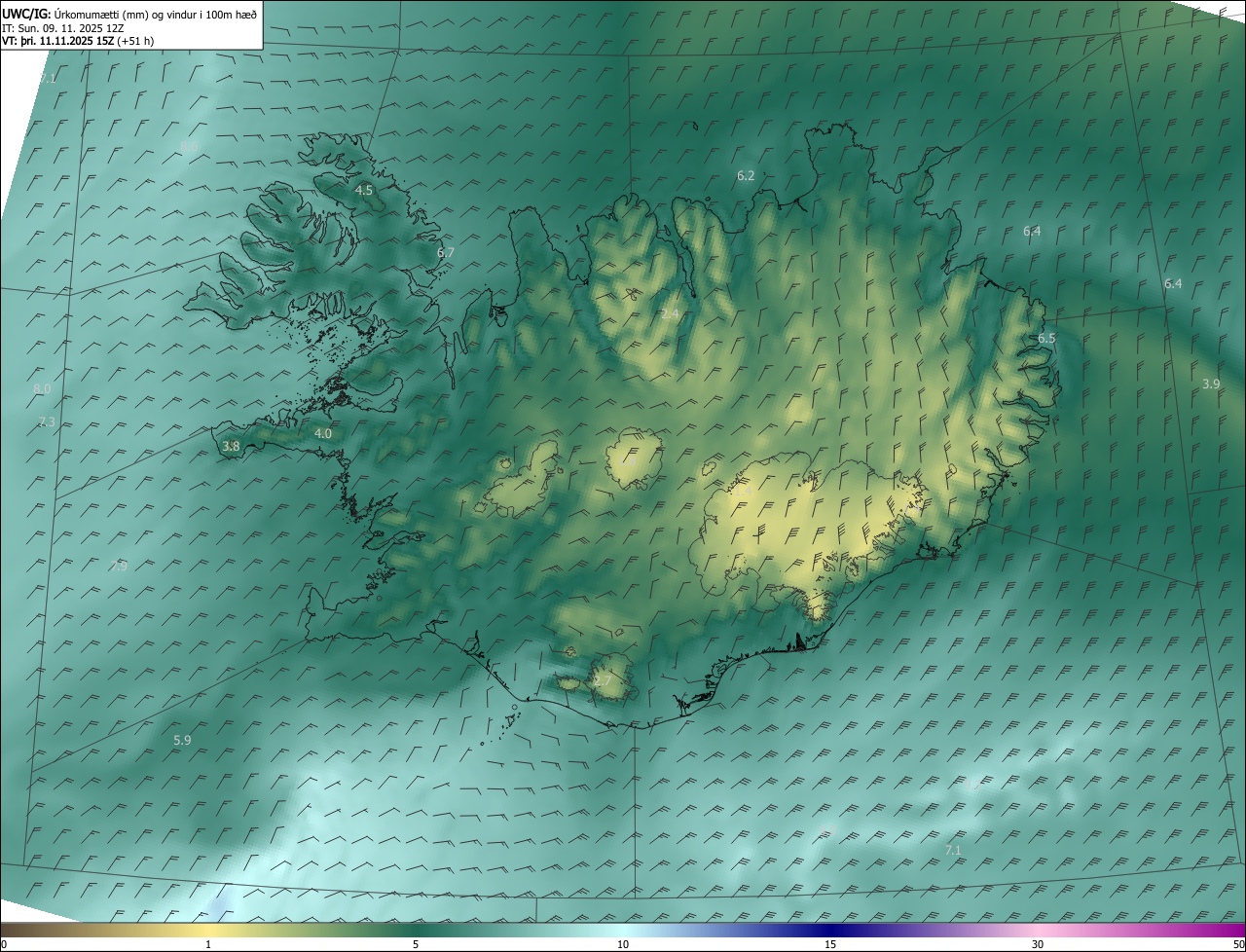The image size is (1246, 952).
Task: Click the 3.9 value label on the map
Action: coord(1211,384)
